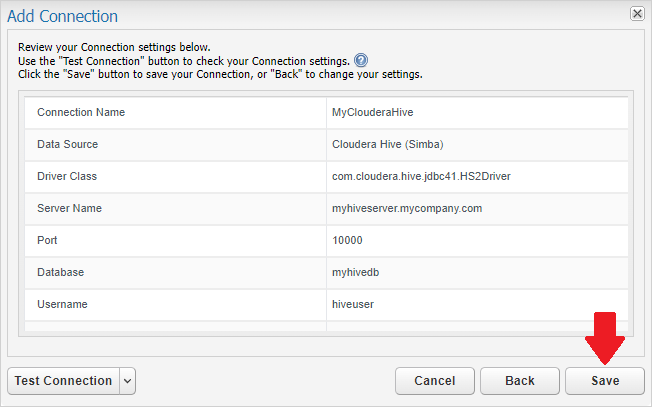Save the connection
This screenshot has width=652, height=407.
point(605,381)
